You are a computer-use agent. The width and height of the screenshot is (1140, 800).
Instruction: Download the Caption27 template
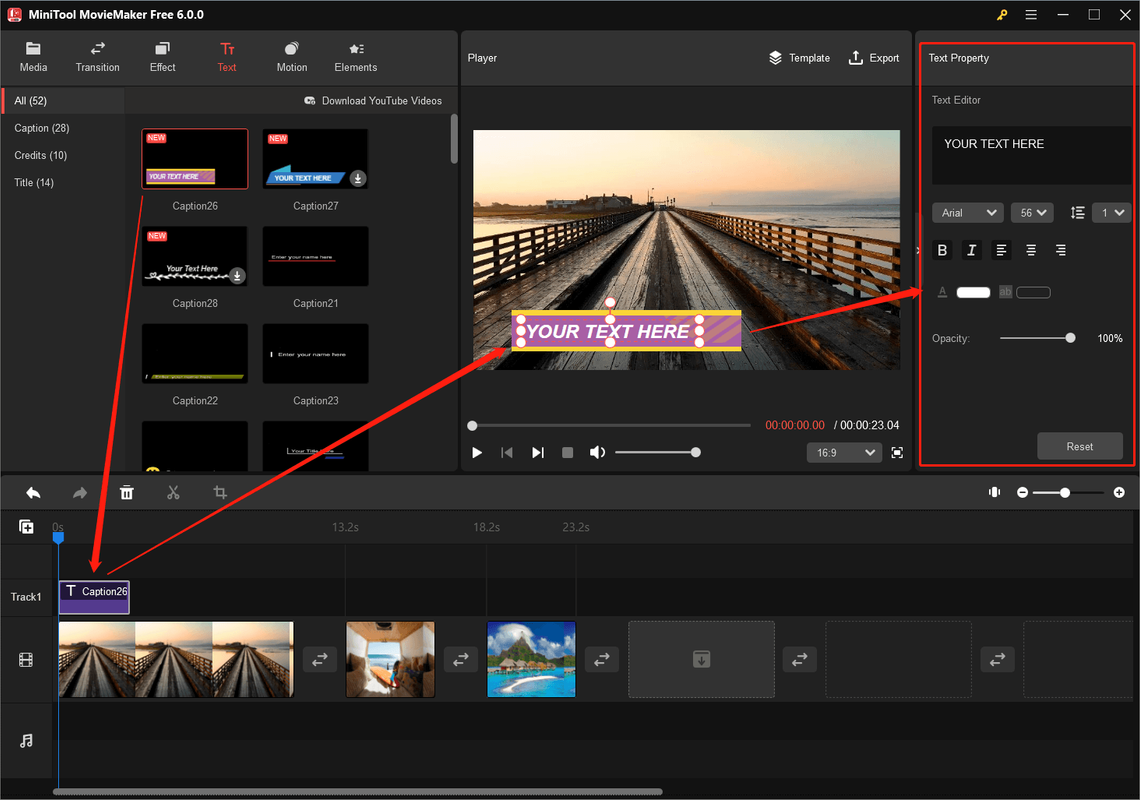pyautogui.click(x=358, y=178)
